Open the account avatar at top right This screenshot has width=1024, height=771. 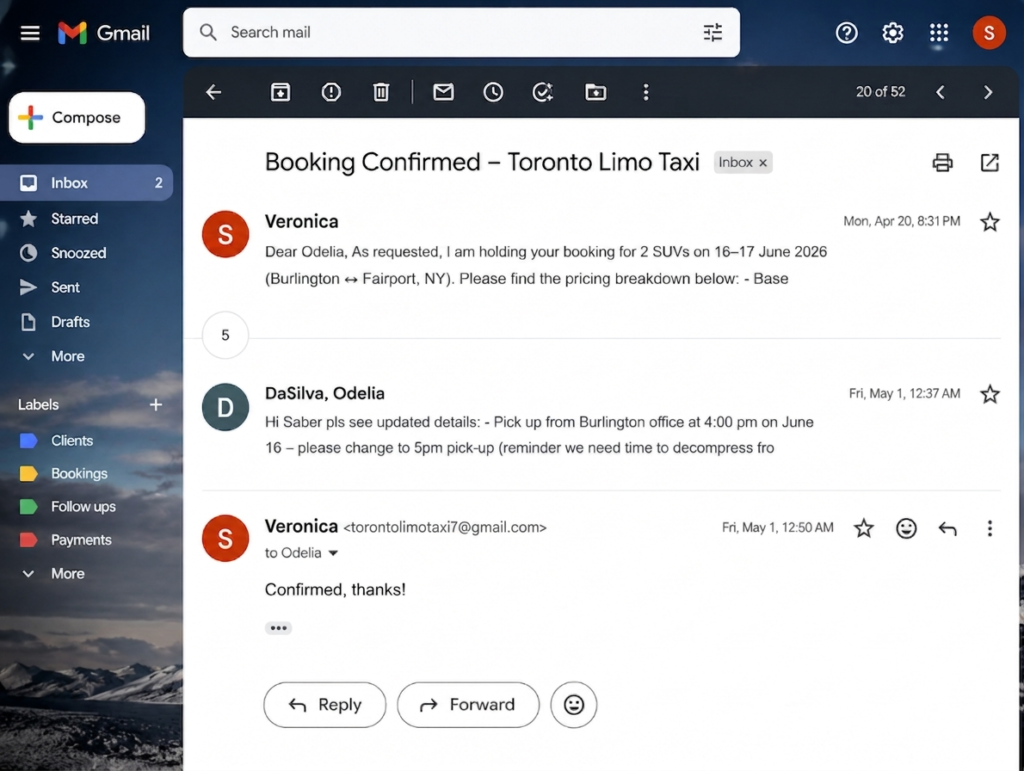pos(989,33)
